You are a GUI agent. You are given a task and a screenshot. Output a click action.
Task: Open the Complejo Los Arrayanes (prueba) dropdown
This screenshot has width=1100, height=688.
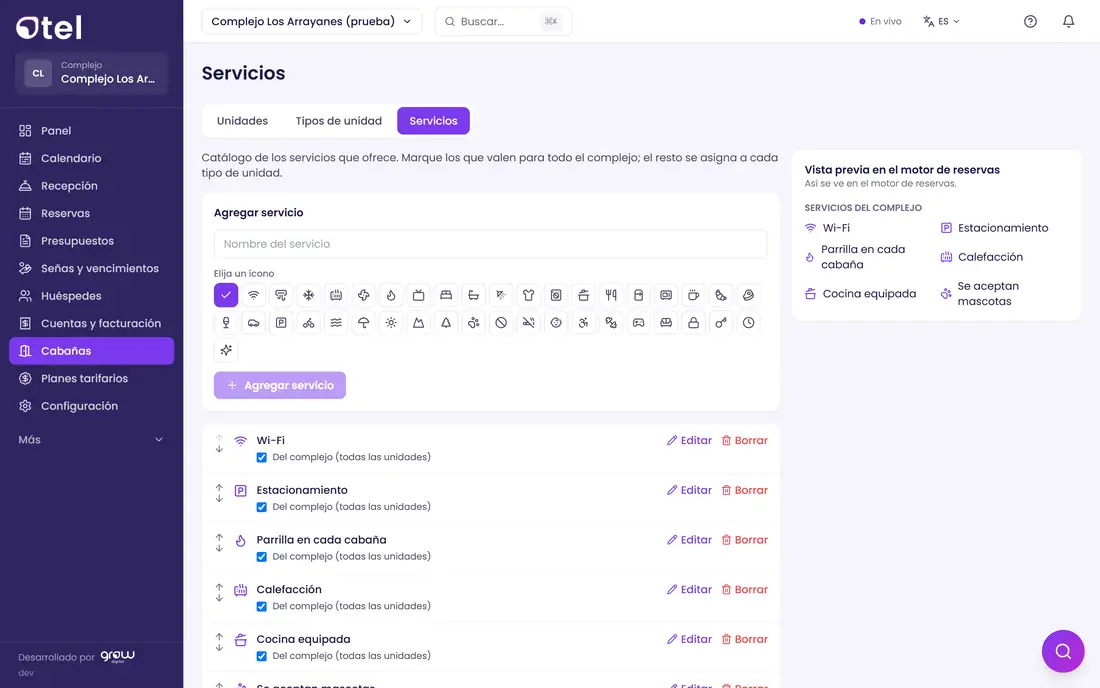point(311,21)
